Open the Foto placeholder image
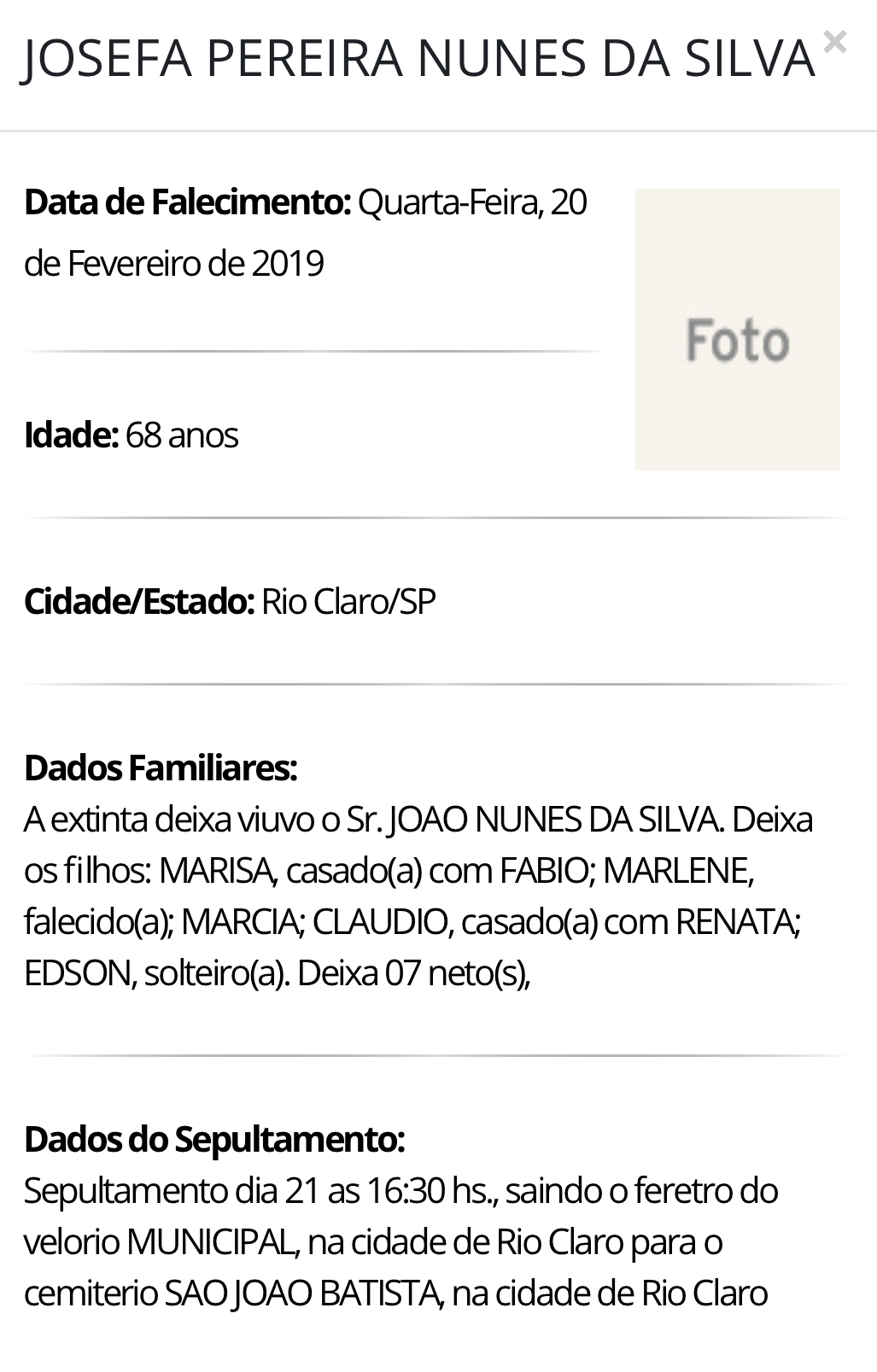 tap(737, 329)
